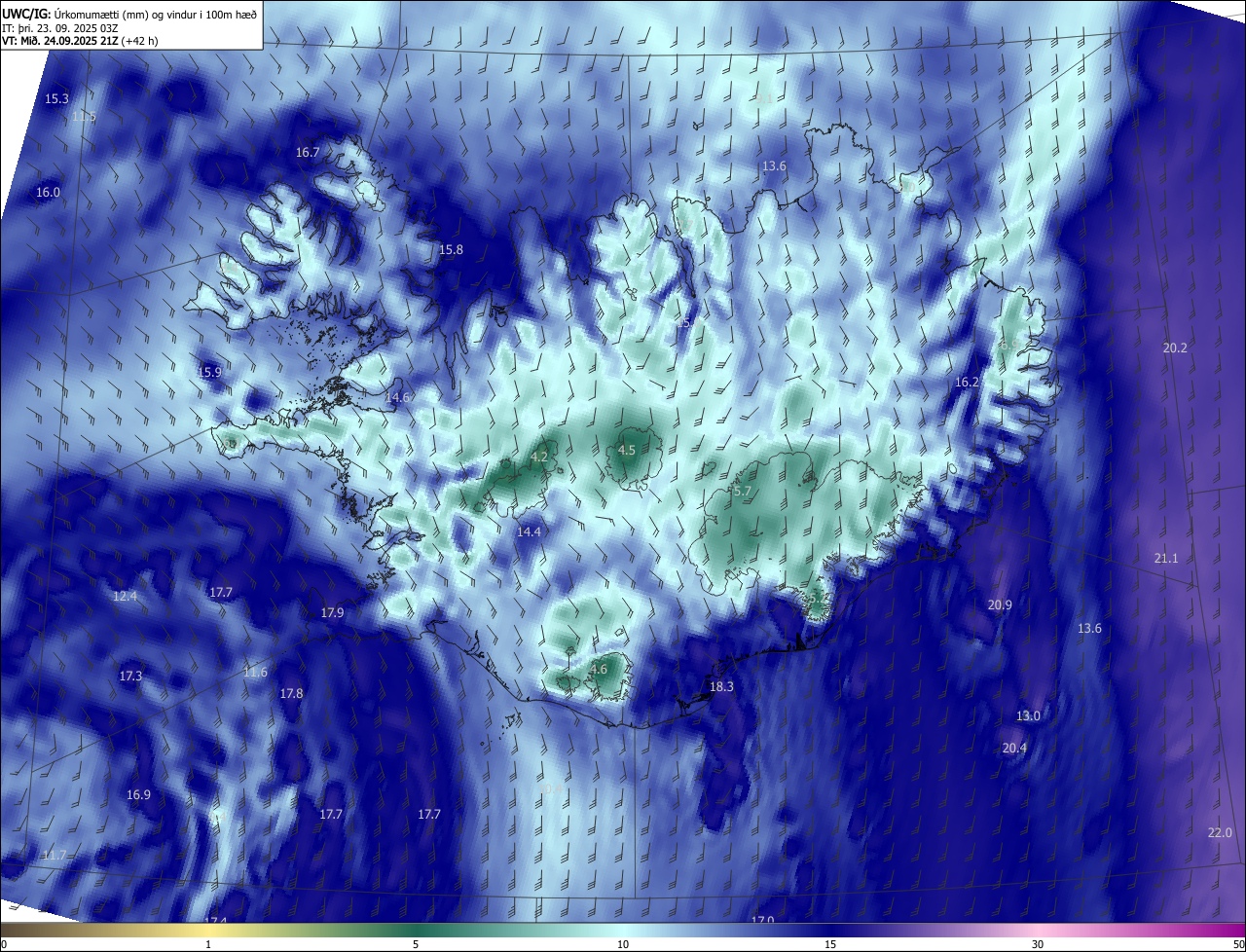Select the 5 tick on the color scale
Screen dimensions: 1246x952
(416, 945)
